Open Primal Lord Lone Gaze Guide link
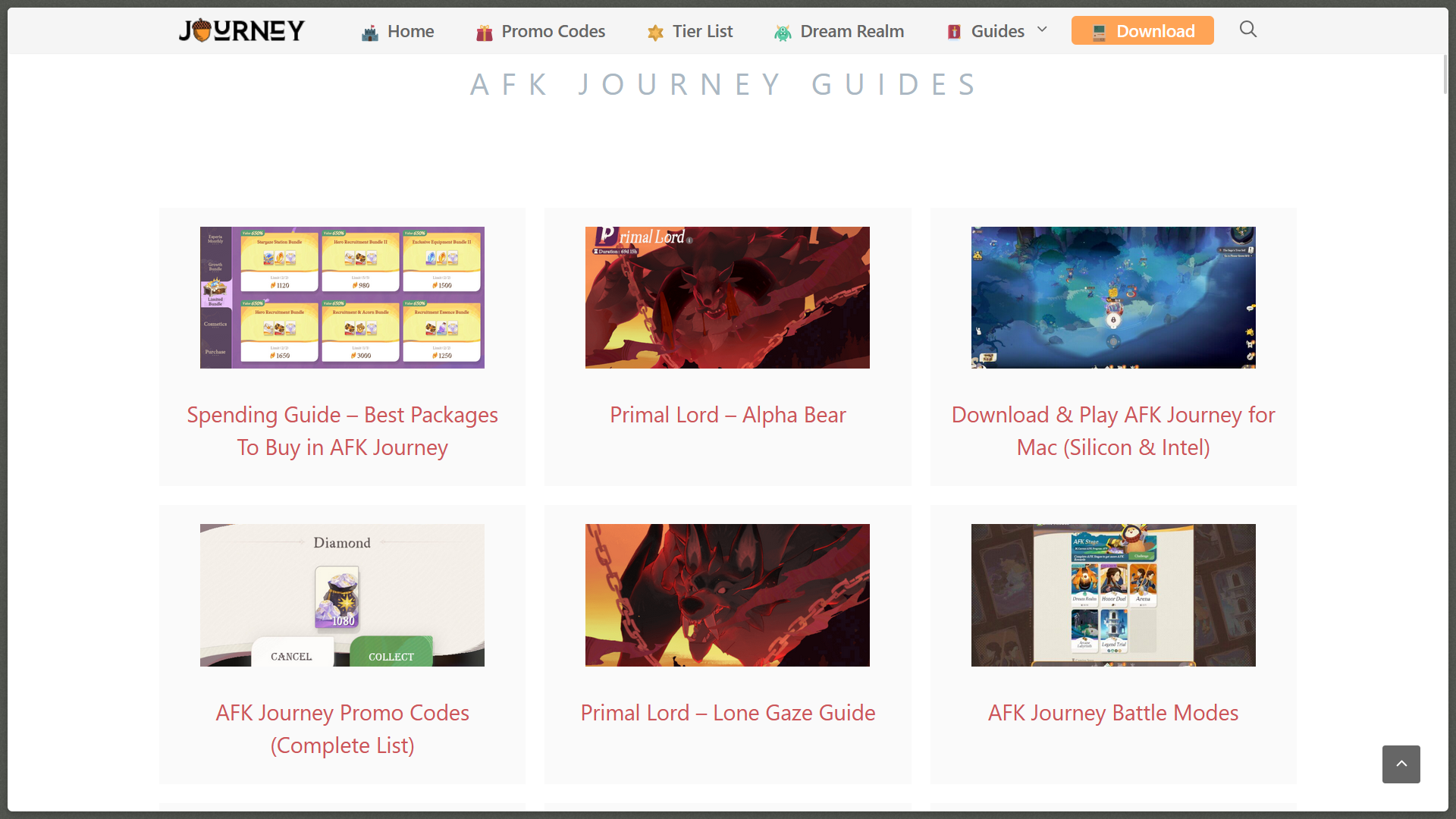Viewport: 1456px width, 819px height. (728, 713)
